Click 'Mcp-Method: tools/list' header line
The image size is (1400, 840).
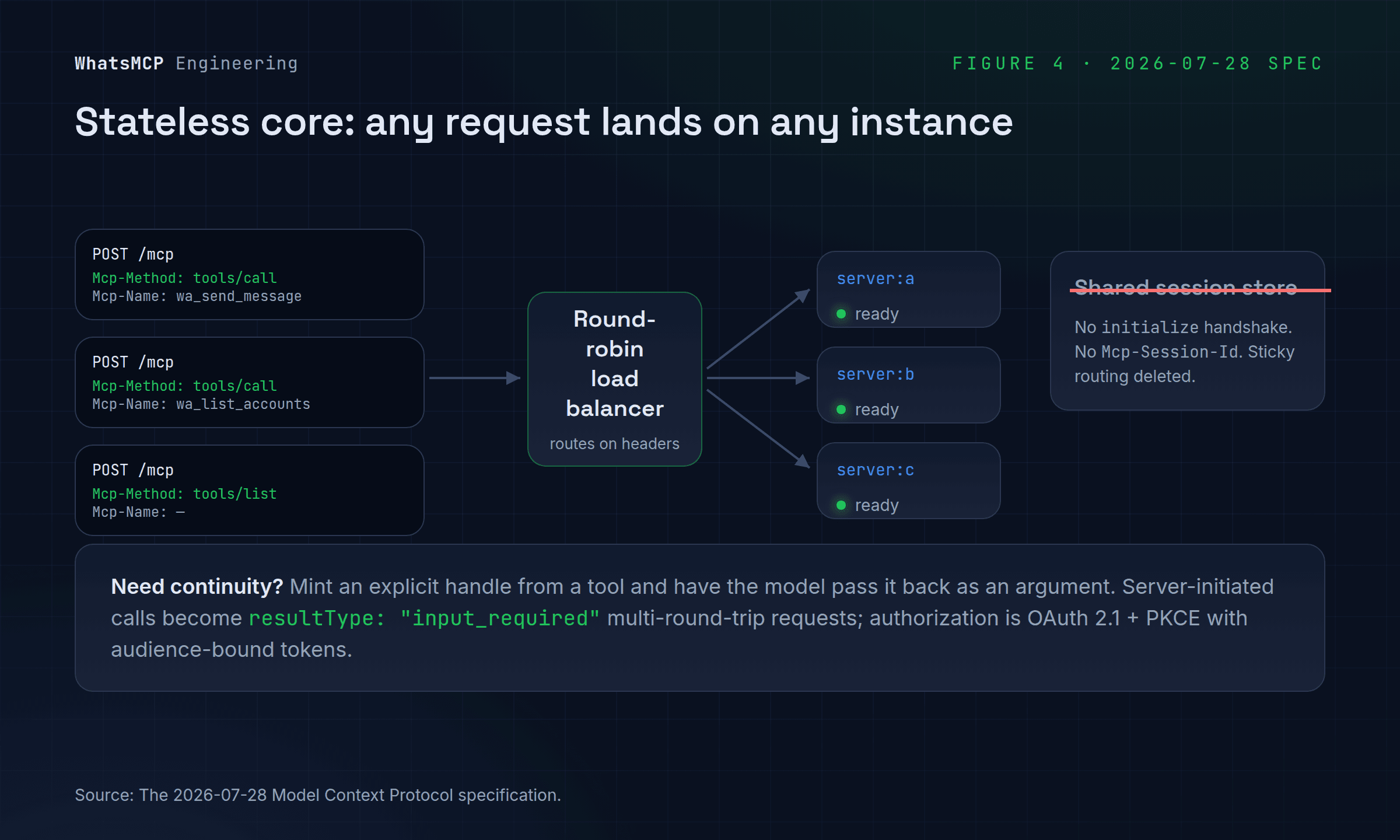click(x=184, y=494)
